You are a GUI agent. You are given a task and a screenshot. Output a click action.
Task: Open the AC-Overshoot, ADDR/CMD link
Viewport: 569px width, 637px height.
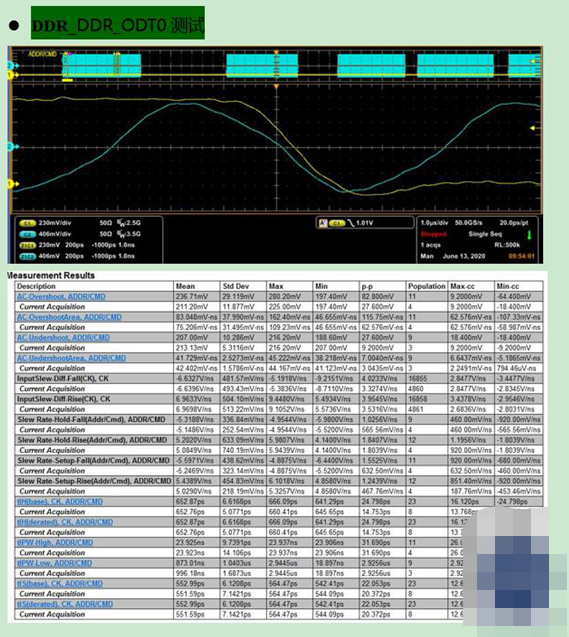pos(61,297)
